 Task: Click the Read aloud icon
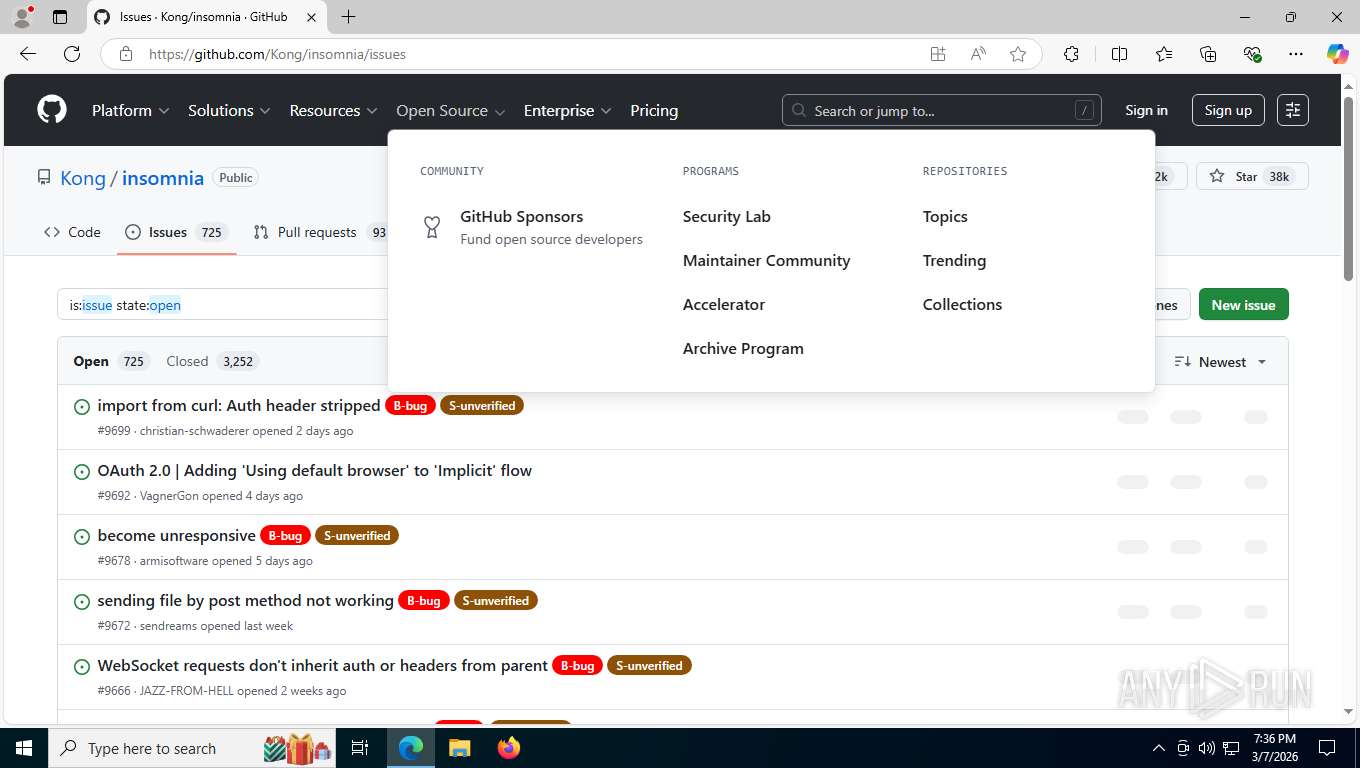point(978,54)
